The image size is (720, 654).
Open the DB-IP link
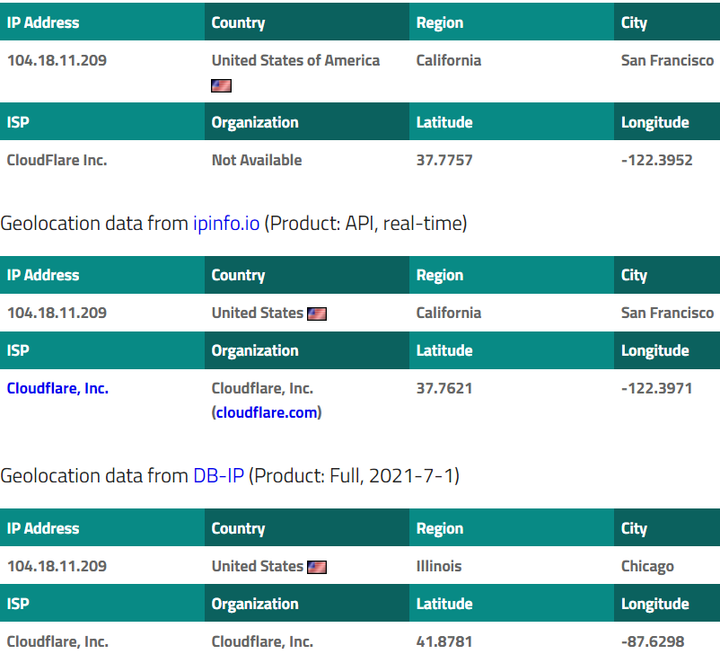click(x=219, y=476)
